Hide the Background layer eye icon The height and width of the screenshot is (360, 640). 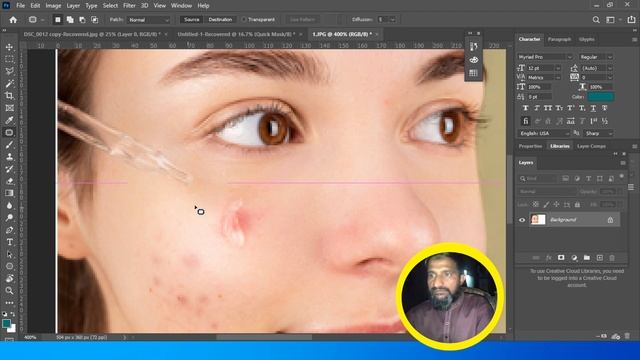tap(522, 220)
